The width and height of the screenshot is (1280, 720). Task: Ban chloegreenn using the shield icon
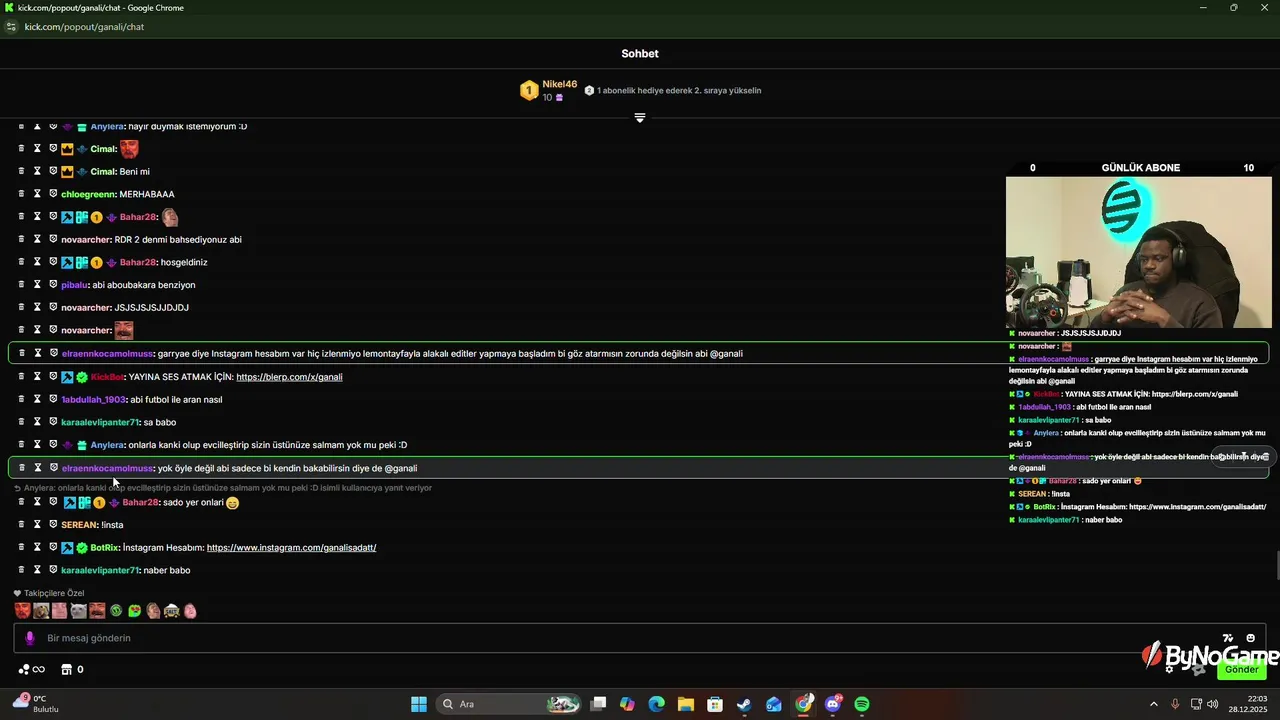coord(53,194)
